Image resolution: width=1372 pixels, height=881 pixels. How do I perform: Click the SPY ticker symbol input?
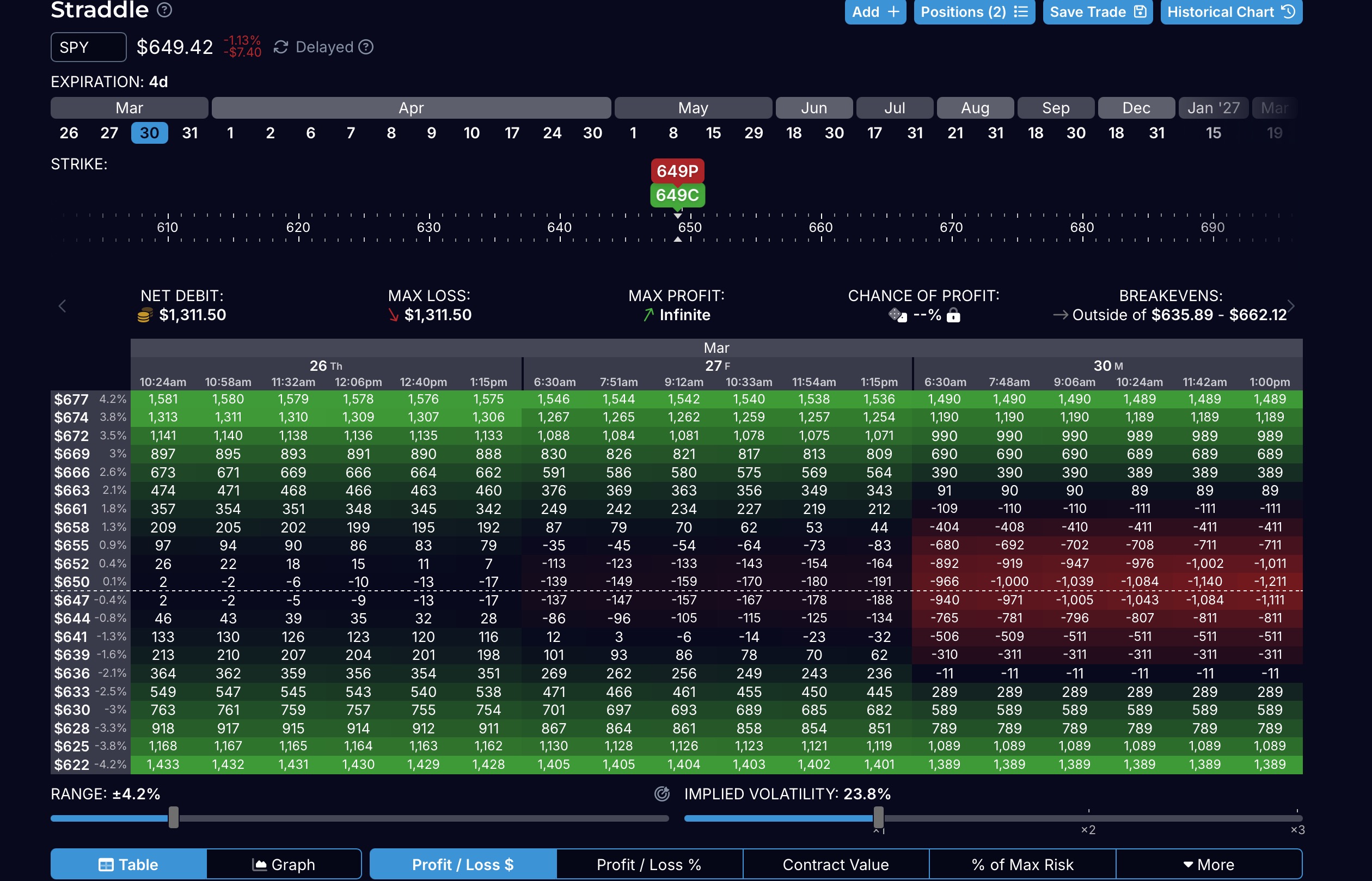click(x=89, y=47)
